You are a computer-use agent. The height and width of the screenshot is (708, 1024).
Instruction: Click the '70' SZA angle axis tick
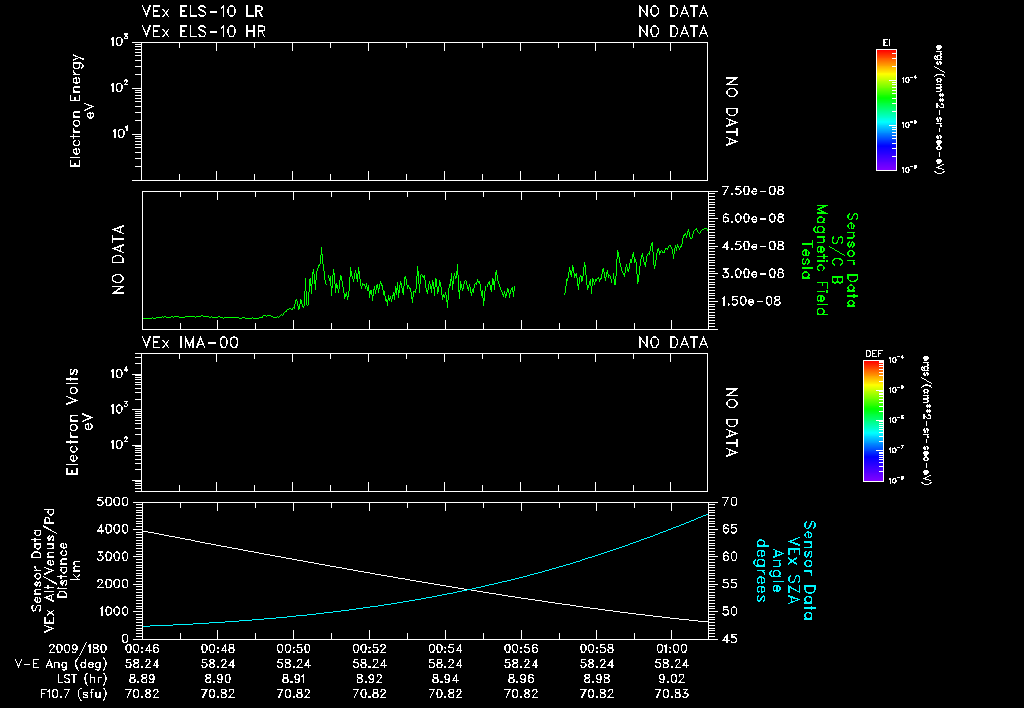[x=729, y=502]
